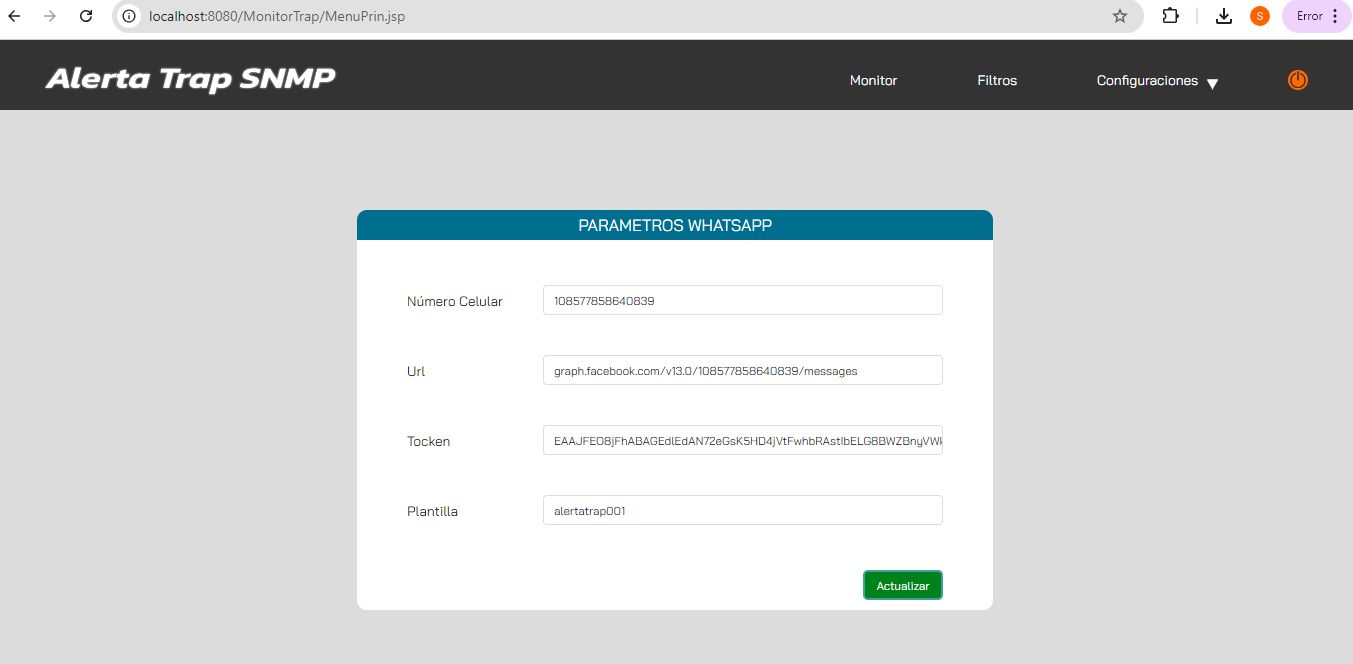
Task: Click into the Url text field
Action: tap(742, 370)
